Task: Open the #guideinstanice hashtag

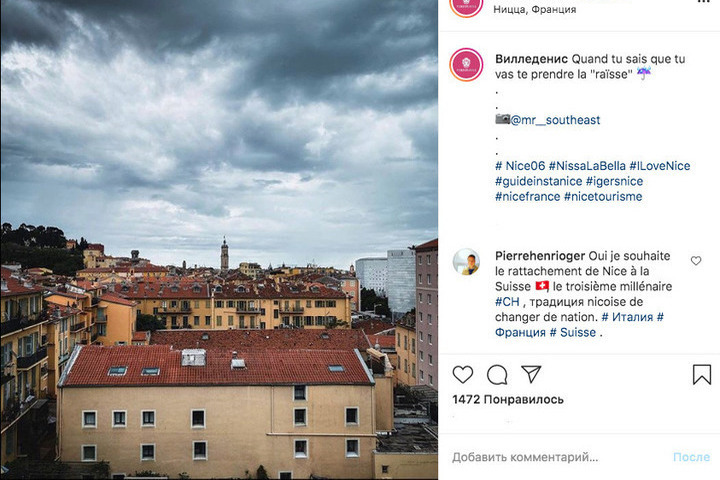Action: click(x=539, y=181)
